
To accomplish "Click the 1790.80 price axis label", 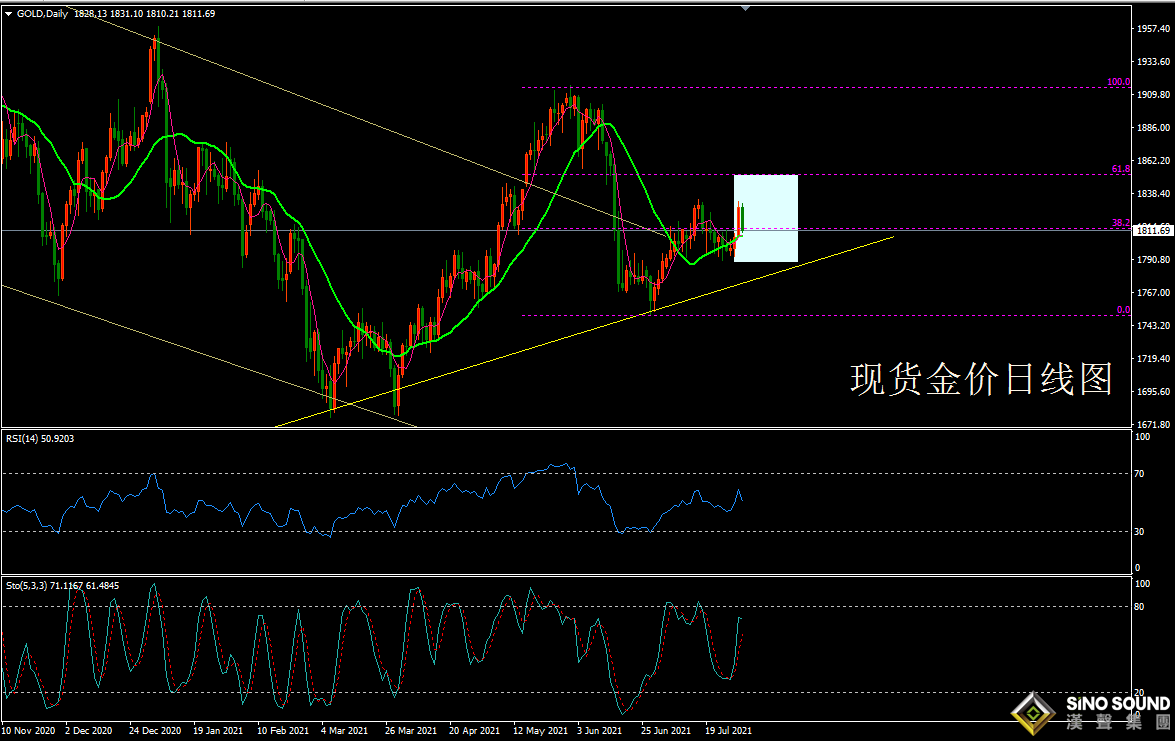I will click(1153, 259).
